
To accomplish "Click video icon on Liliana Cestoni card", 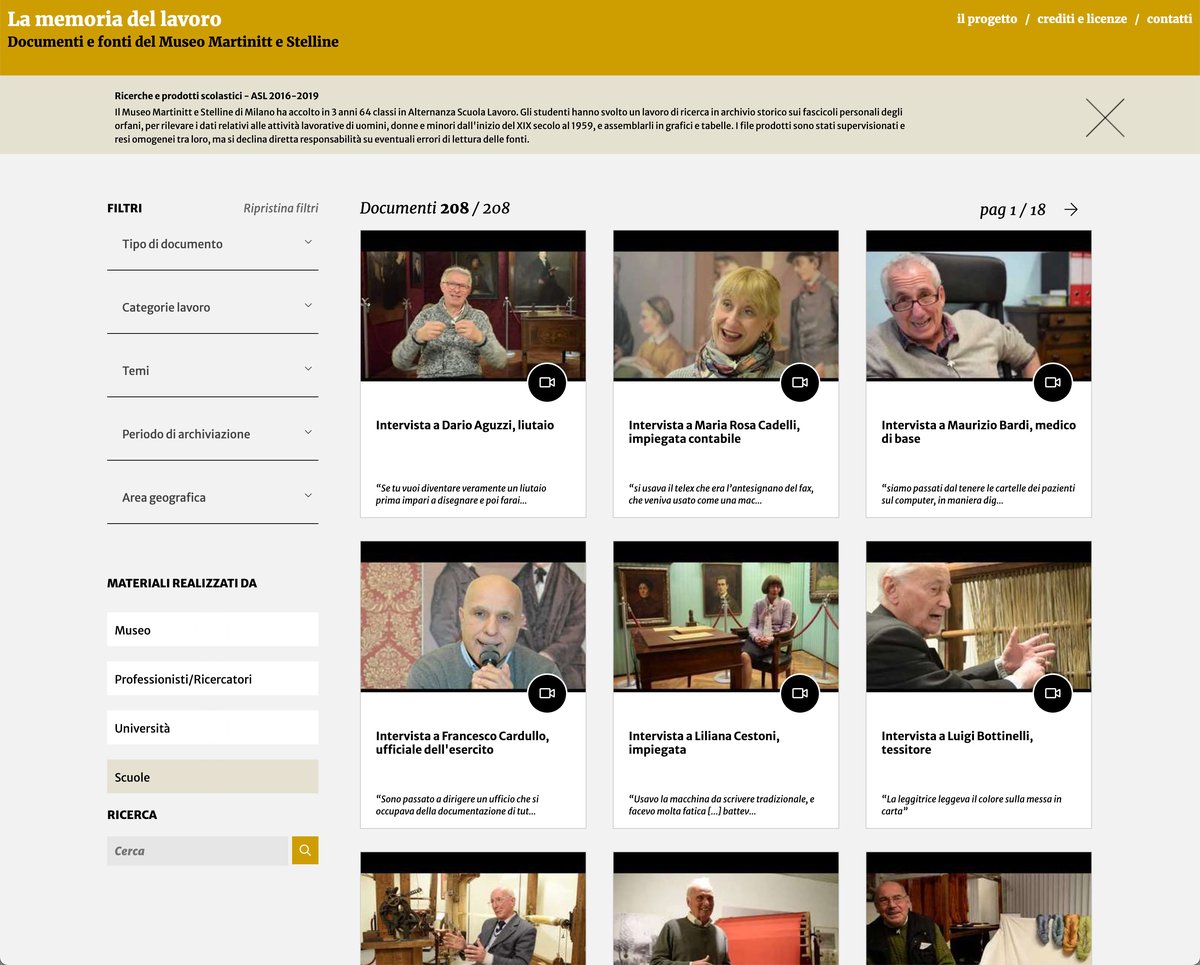I will pyautogui.click(x=800, y=693).
